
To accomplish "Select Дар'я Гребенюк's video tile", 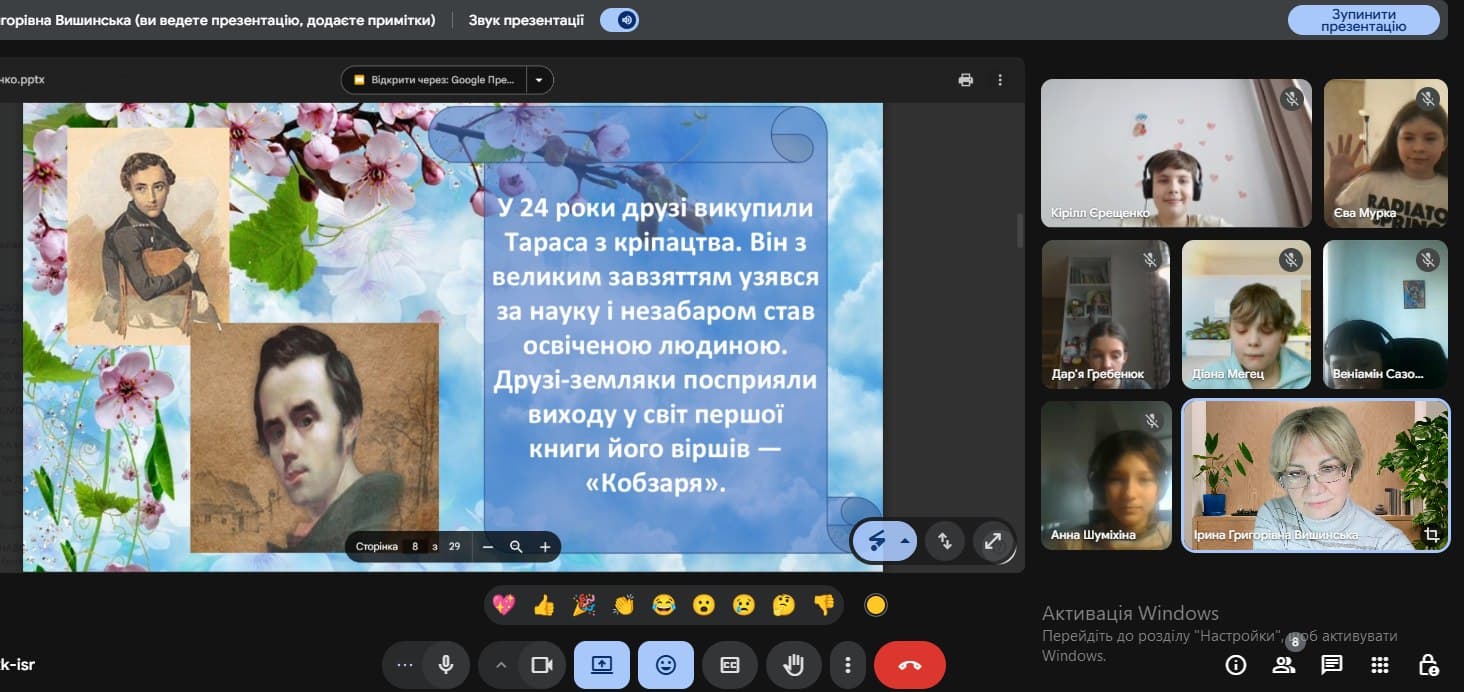I will pos(1106,314).
